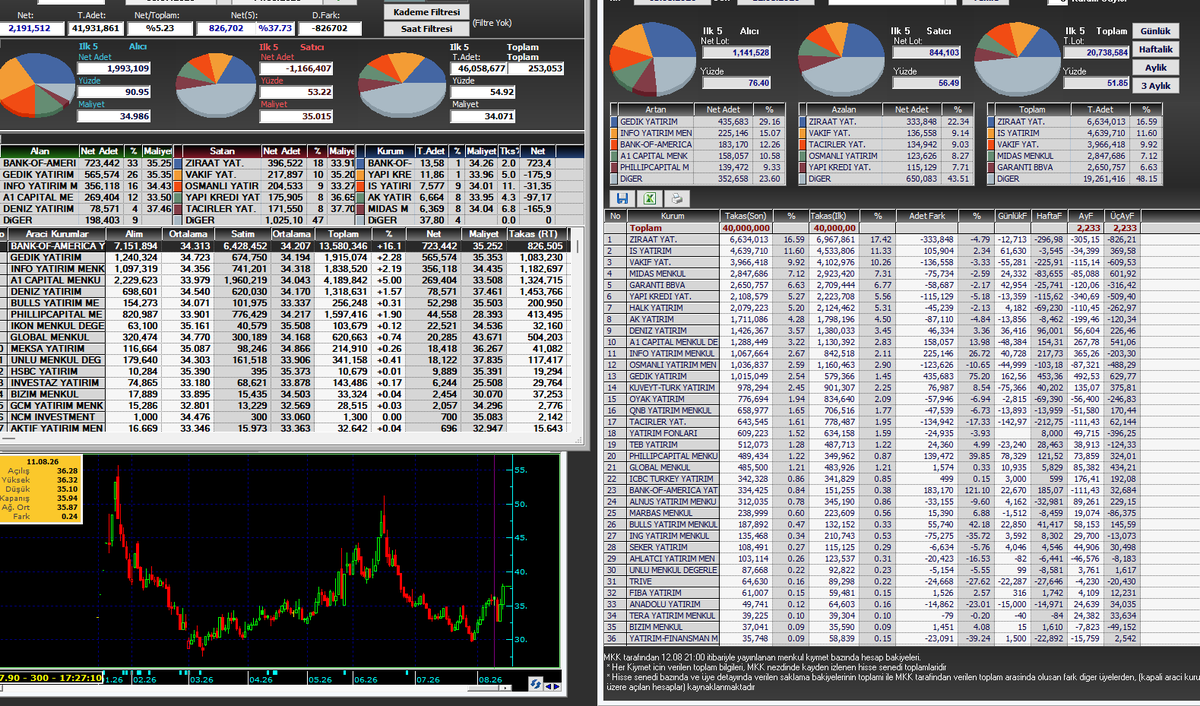This screenshot has height=706, width=1200.
Task: Select the BULLS YATIRIM ME row in left table
Action: 285,302
